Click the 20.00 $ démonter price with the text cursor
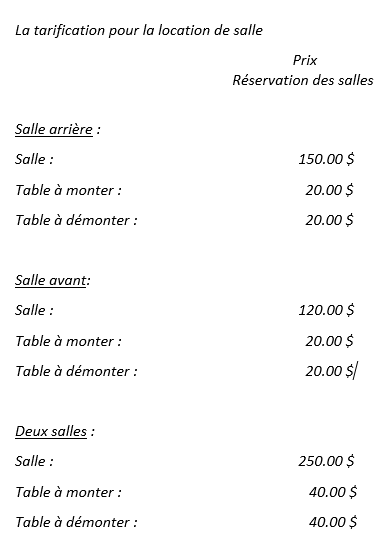This screenshot has width=390, height=552. [329, 371]
